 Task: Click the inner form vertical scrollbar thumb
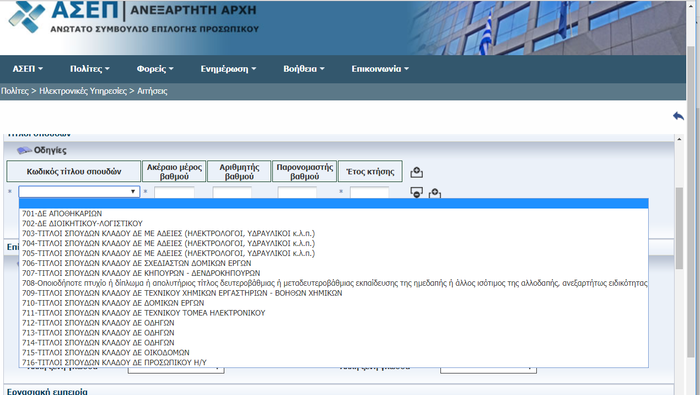click(x=679, y=228)
